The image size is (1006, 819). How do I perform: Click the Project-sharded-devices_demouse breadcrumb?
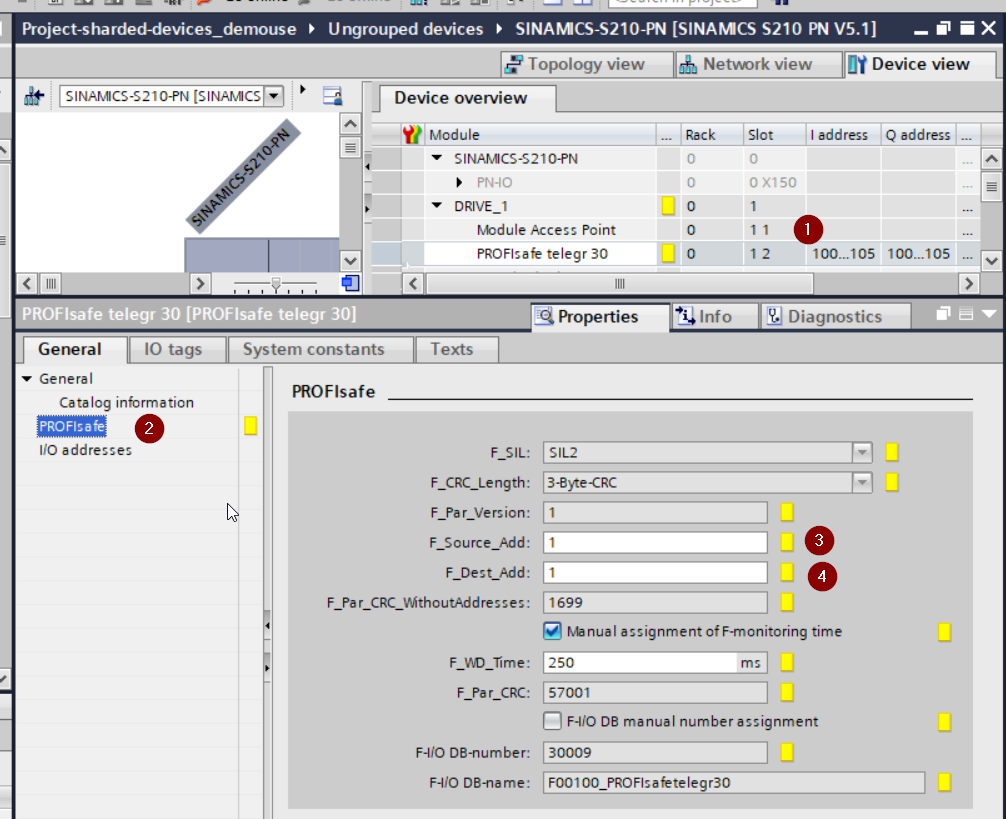159,29
